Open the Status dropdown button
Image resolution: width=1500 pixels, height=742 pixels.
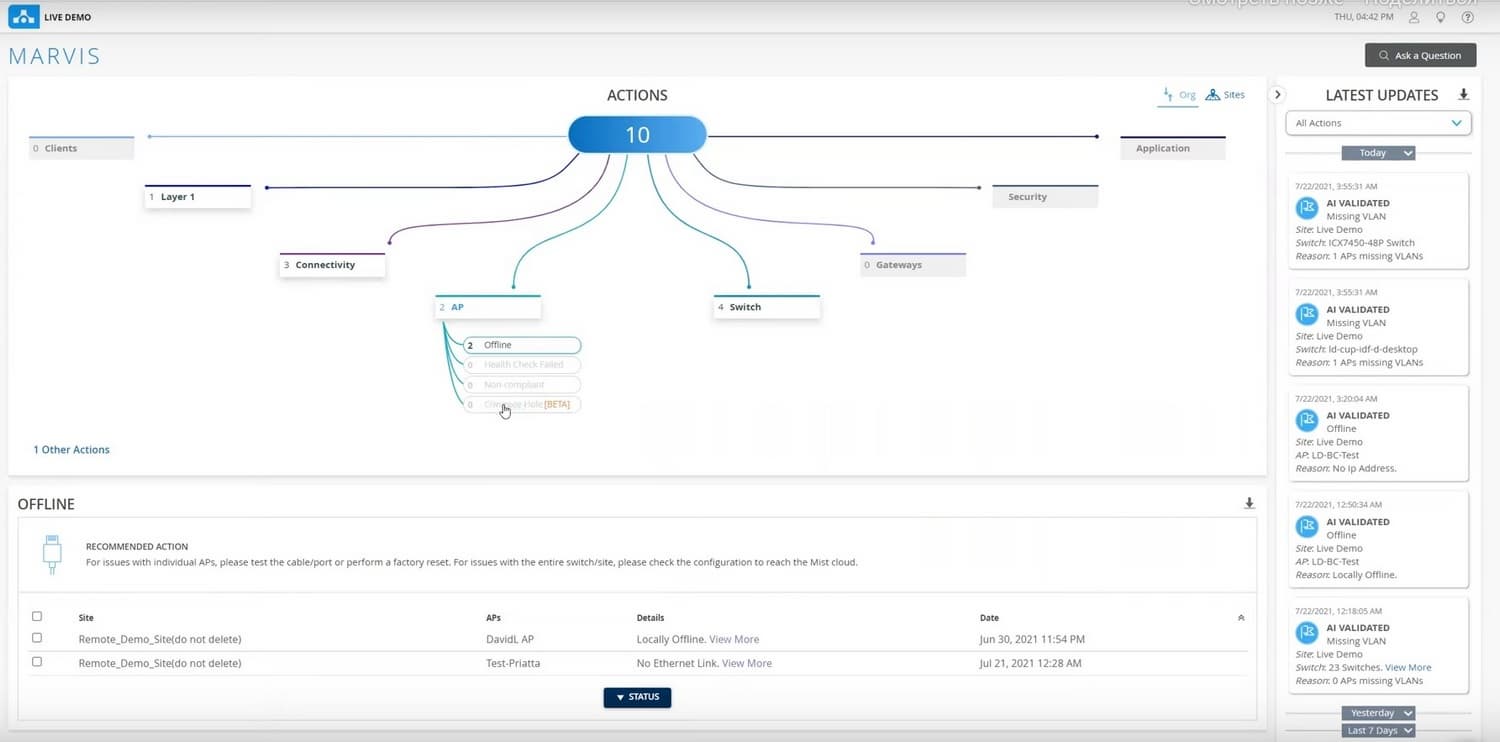point(637,697)
